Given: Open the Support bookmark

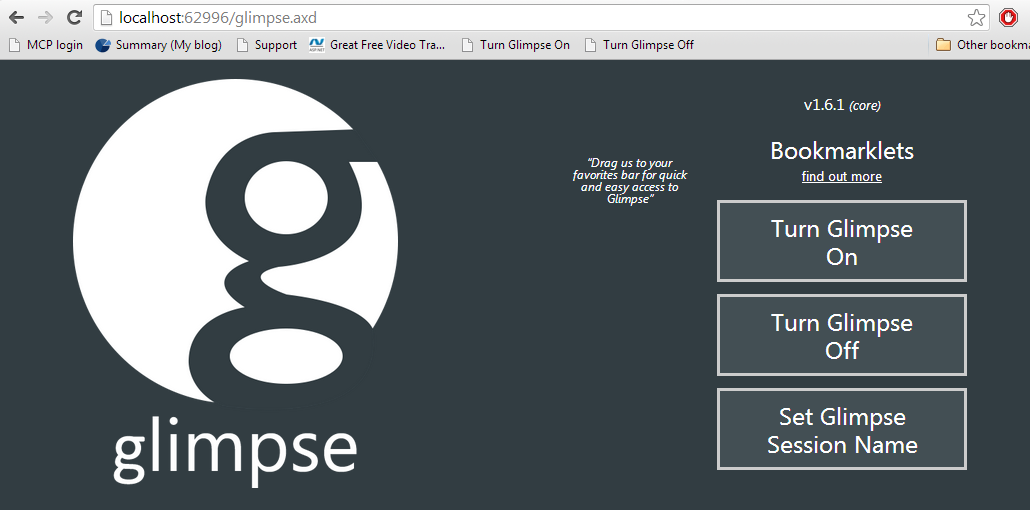Looking at the screenshot, I should click(267, 45).
